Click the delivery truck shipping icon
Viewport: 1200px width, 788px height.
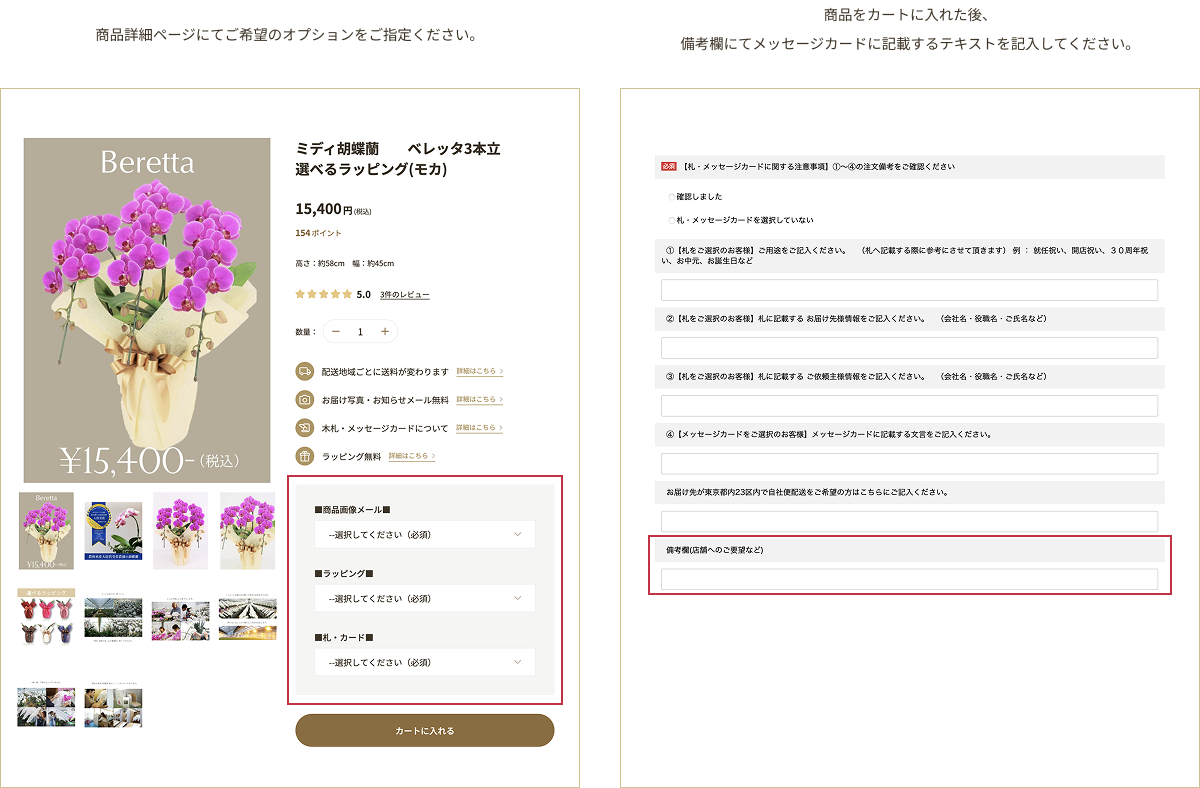(x=304, y=371)
